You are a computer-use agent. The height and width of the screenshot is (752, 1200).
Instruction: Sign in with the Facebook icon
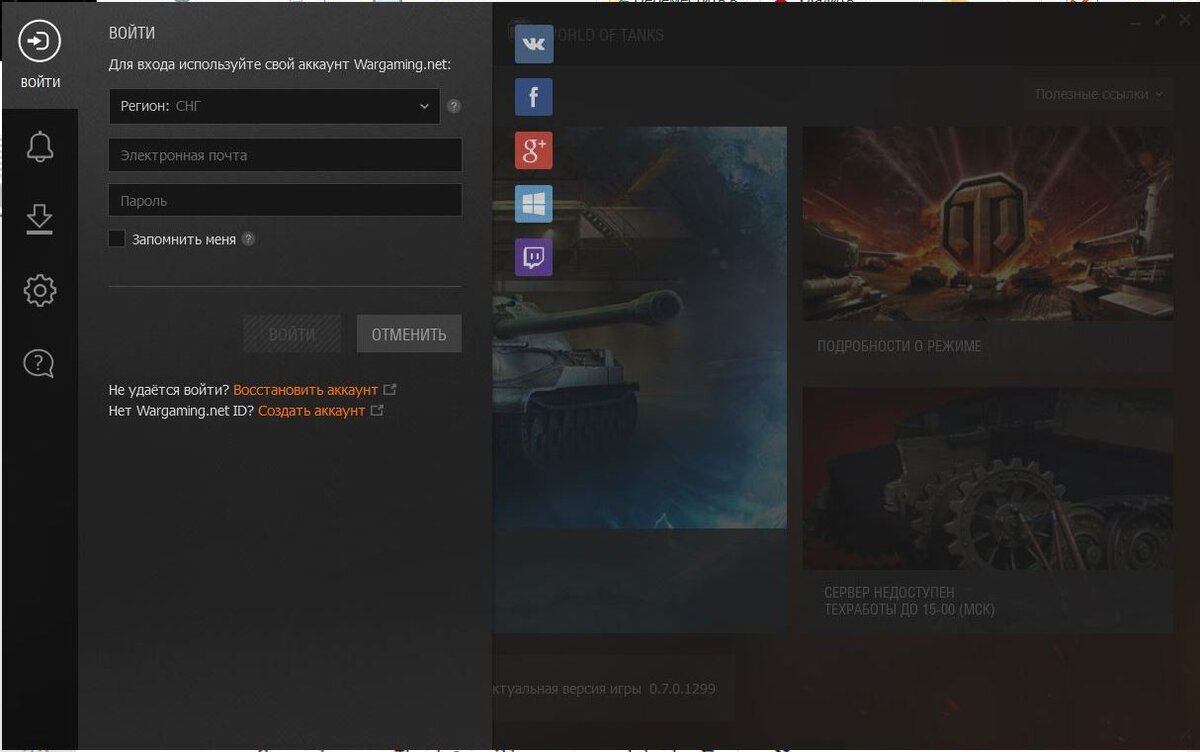click(x=534, y=97)
